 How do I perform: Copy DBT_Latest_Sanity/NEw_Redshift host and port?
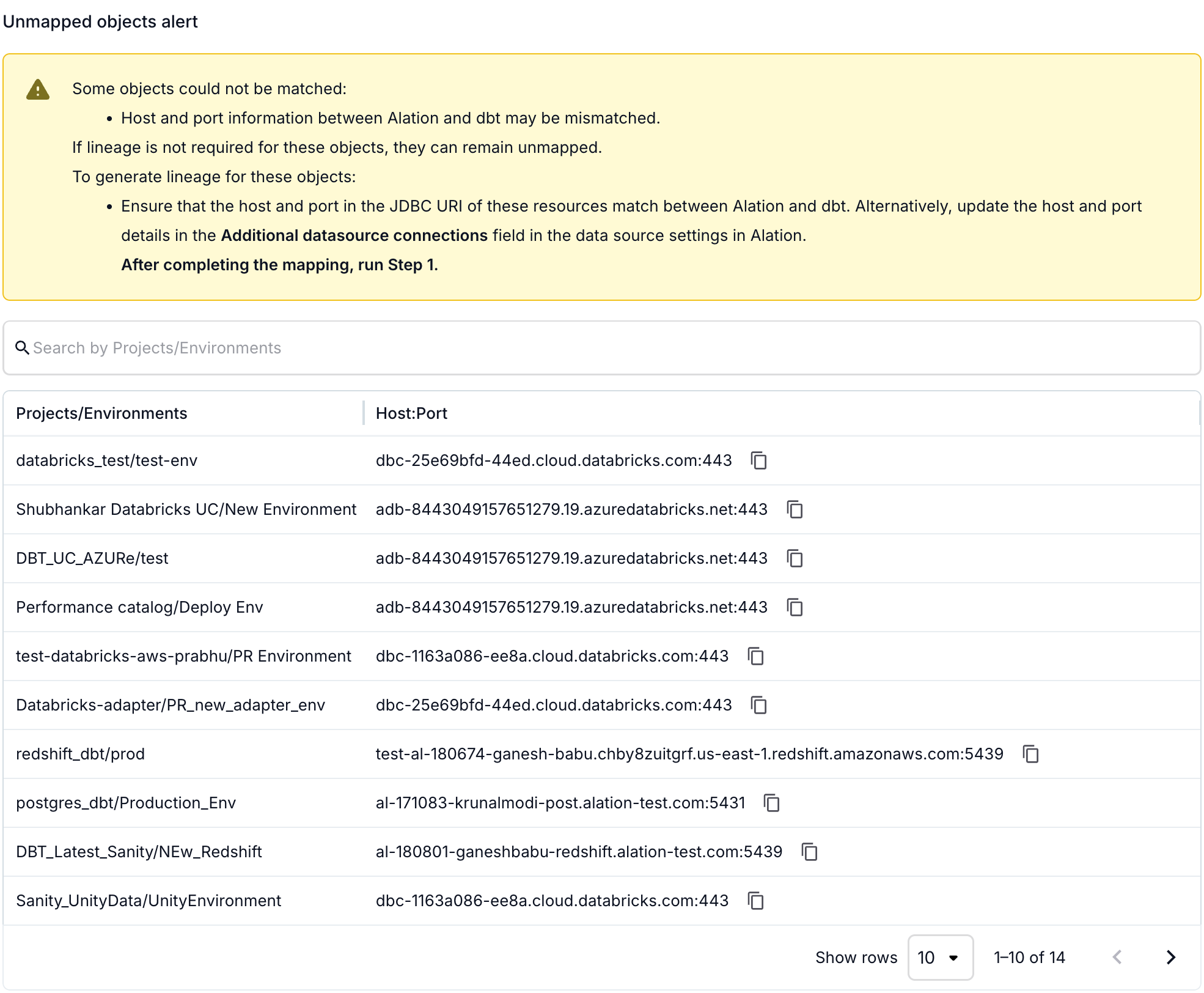(x=809, y=852)
